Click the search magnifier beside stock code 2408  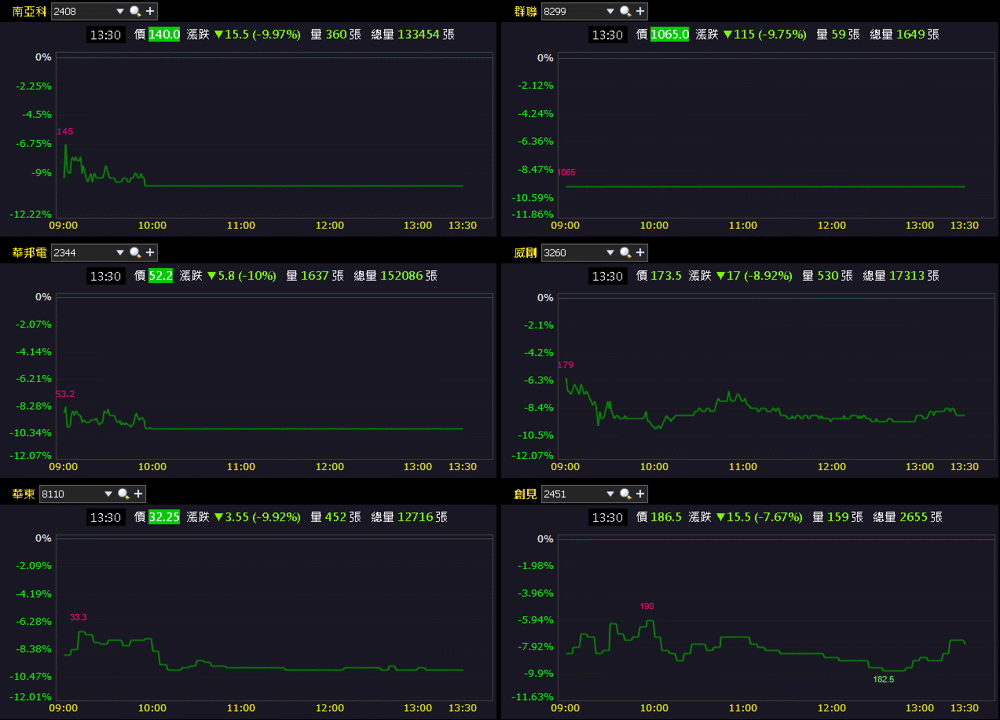point(135,11)
